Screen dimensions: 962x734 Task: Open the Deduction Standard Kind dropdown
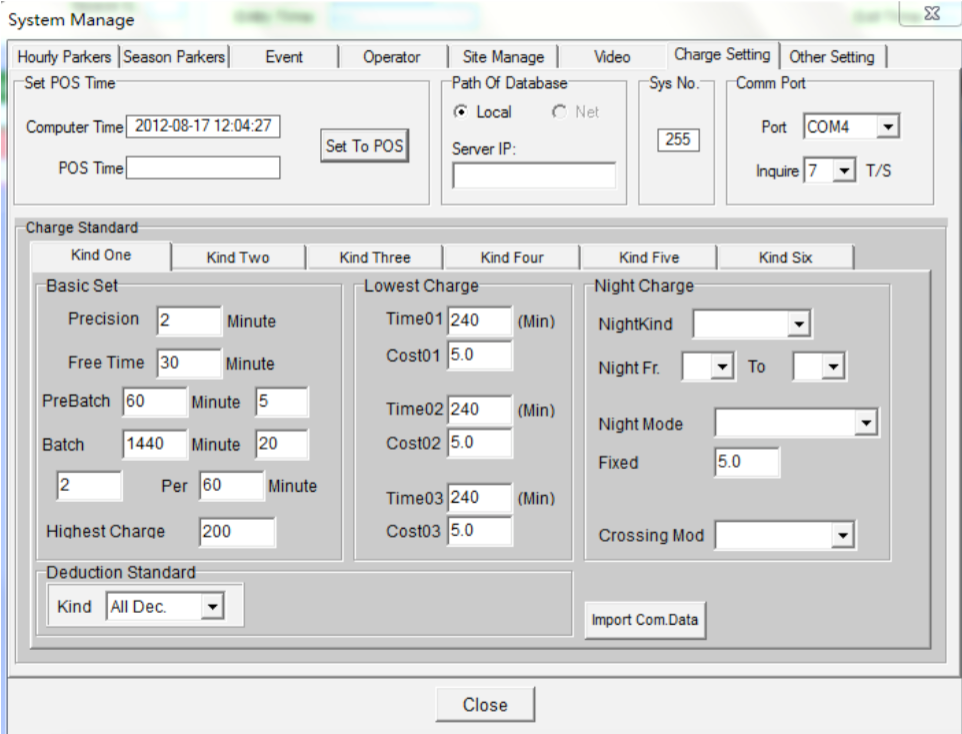pyautogui.click(x=211, y=605)
